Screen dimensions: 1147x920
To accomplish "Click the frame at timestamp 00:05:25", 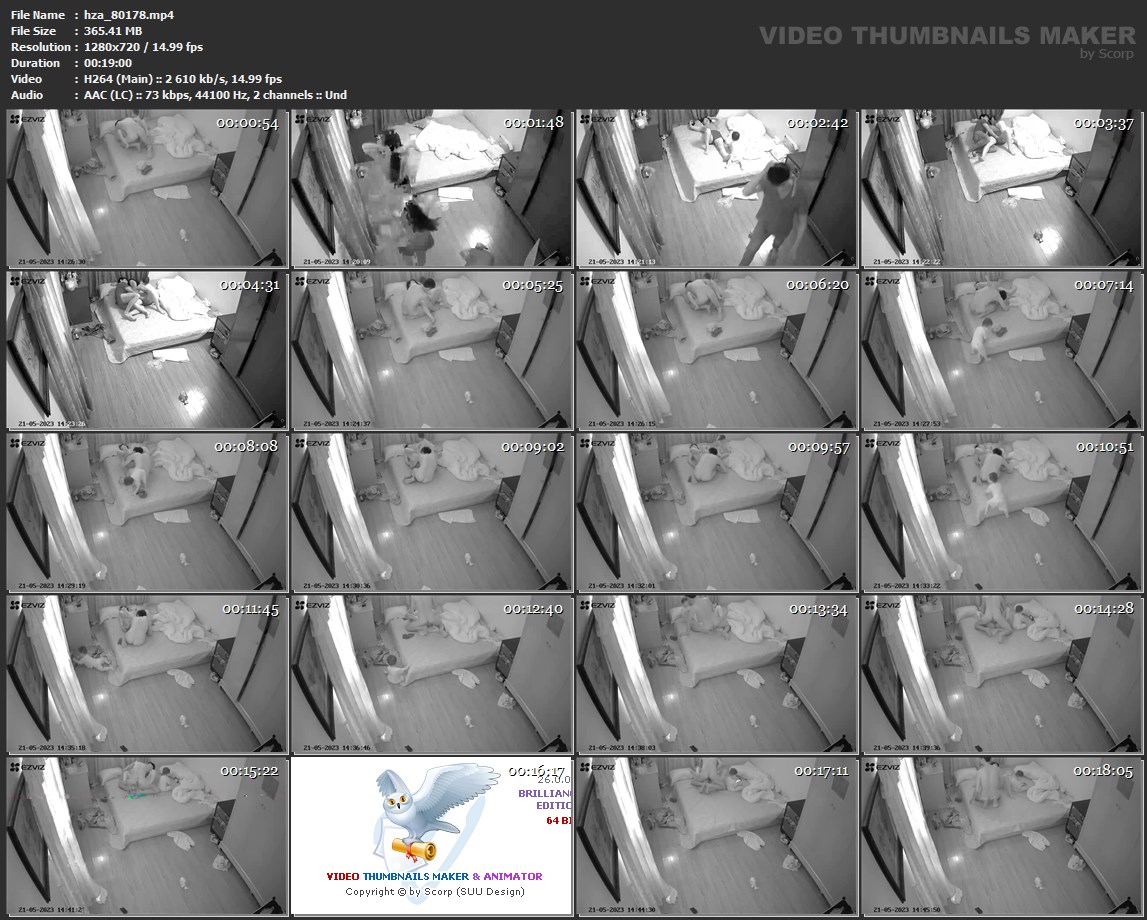I will point(432,350).
